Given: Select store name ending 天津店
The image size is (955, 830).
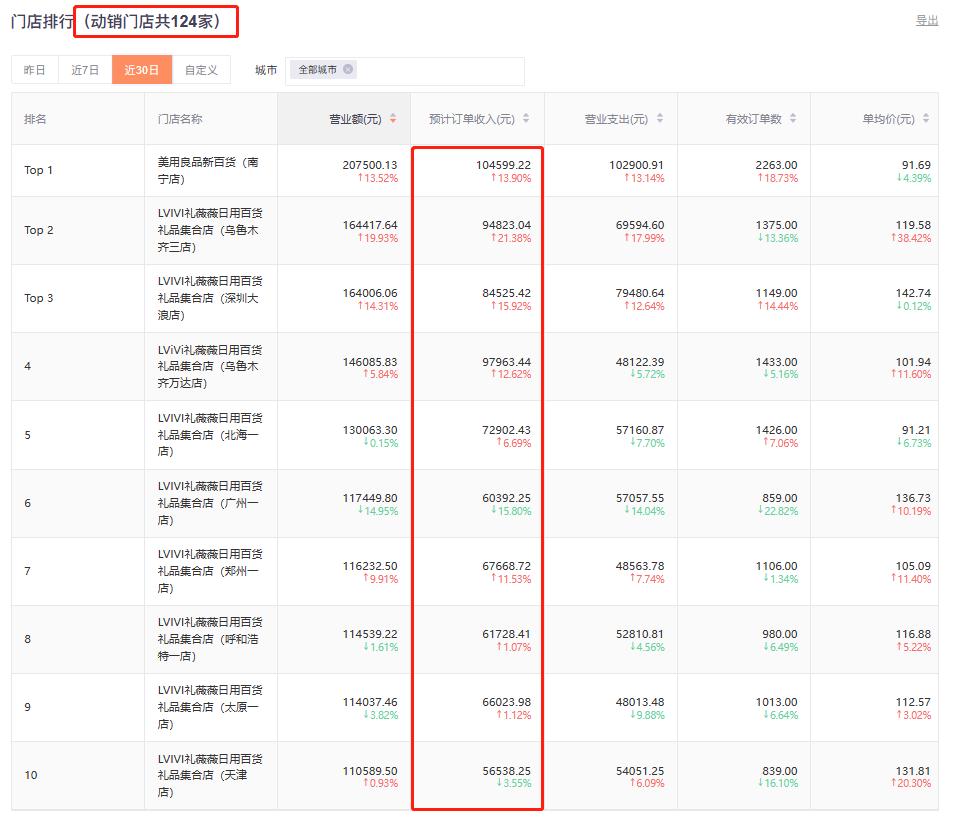Looking at the screenshot, I should 210,776.
